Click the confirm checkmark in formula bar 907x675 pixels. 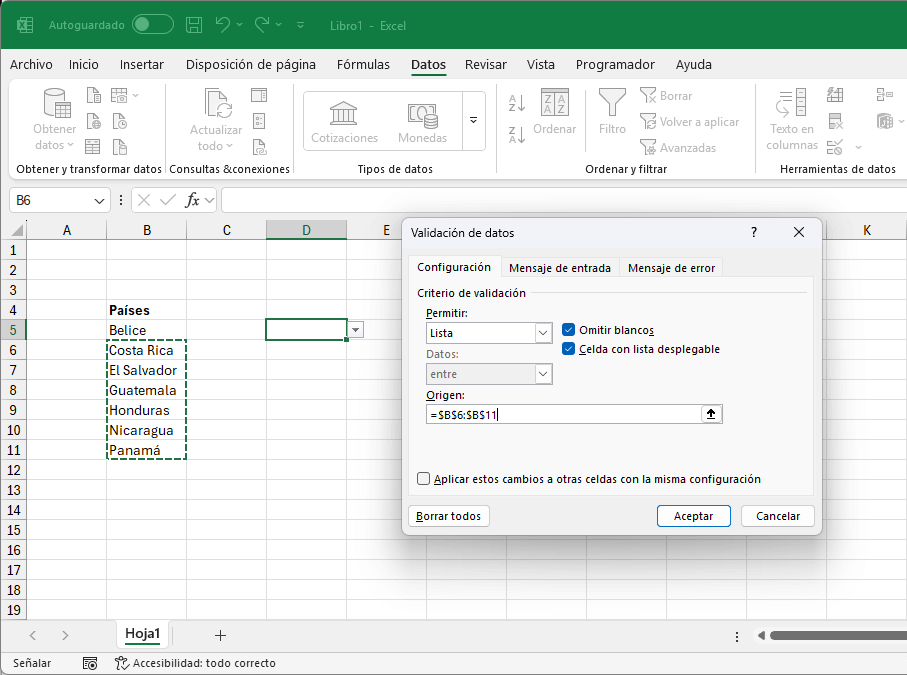(x=168, y=200)
